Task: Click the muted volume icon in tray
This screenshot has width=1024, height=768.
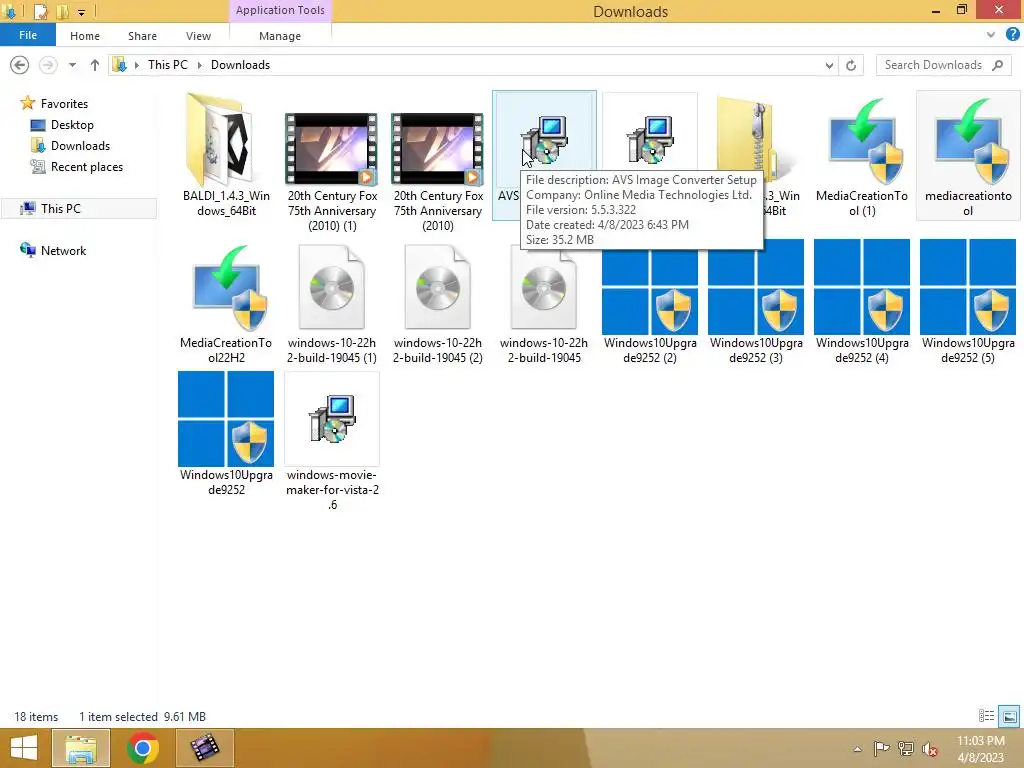Action: pos(930,749)
